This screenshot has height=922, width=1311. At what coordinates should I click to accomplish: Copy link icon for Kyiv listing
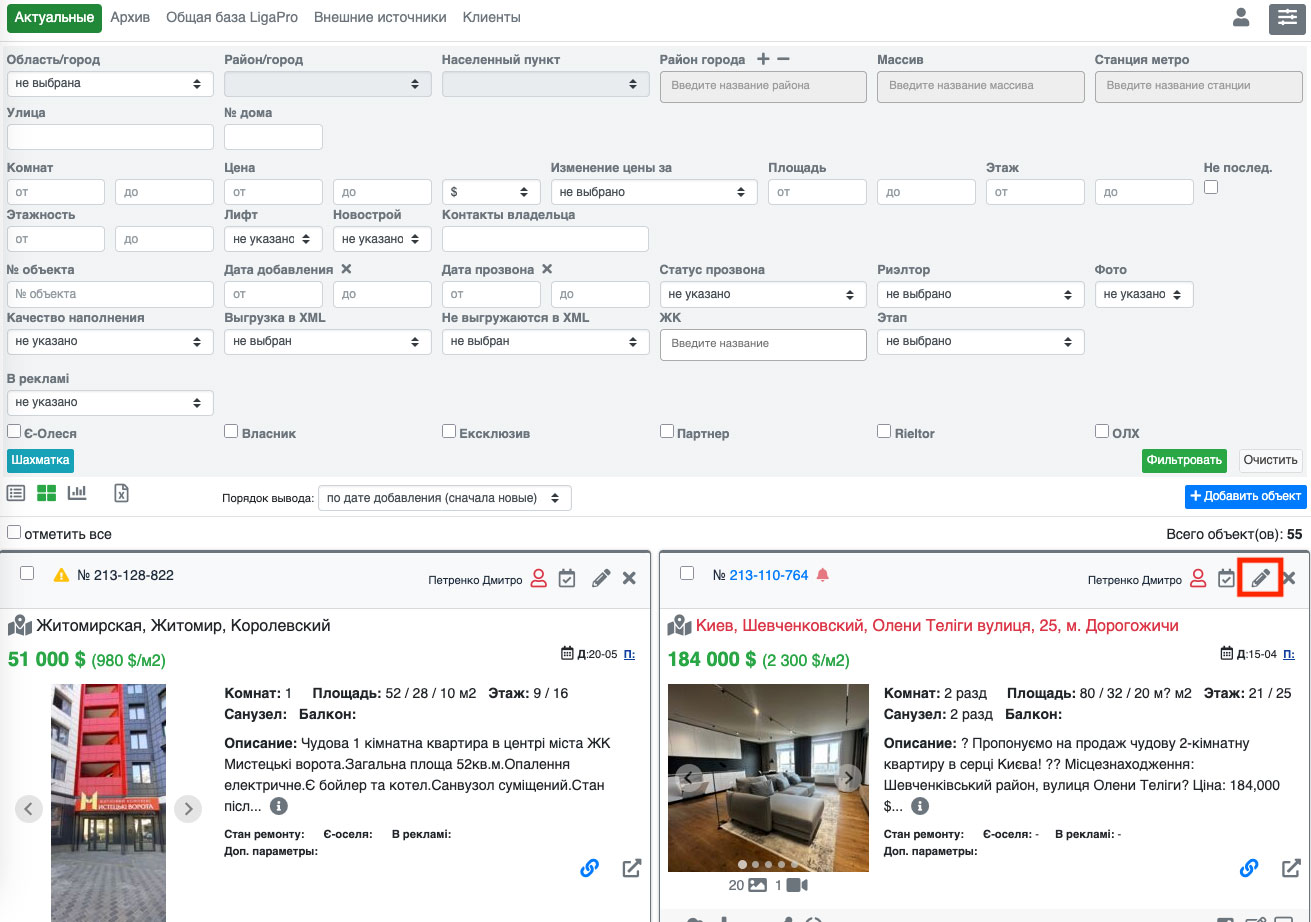[1249, 868]
